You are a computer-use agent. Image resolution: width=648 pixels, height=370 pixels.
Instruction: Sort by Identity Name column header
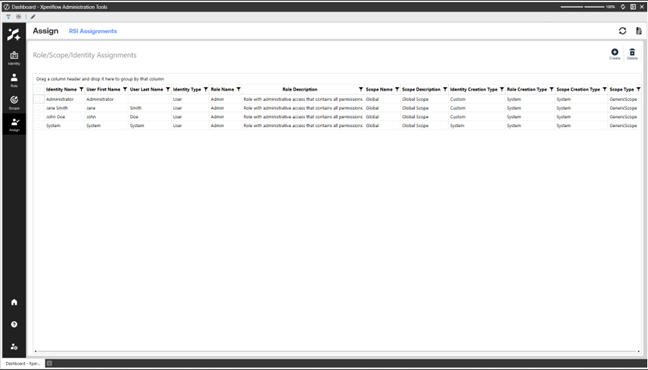[61, 89]
